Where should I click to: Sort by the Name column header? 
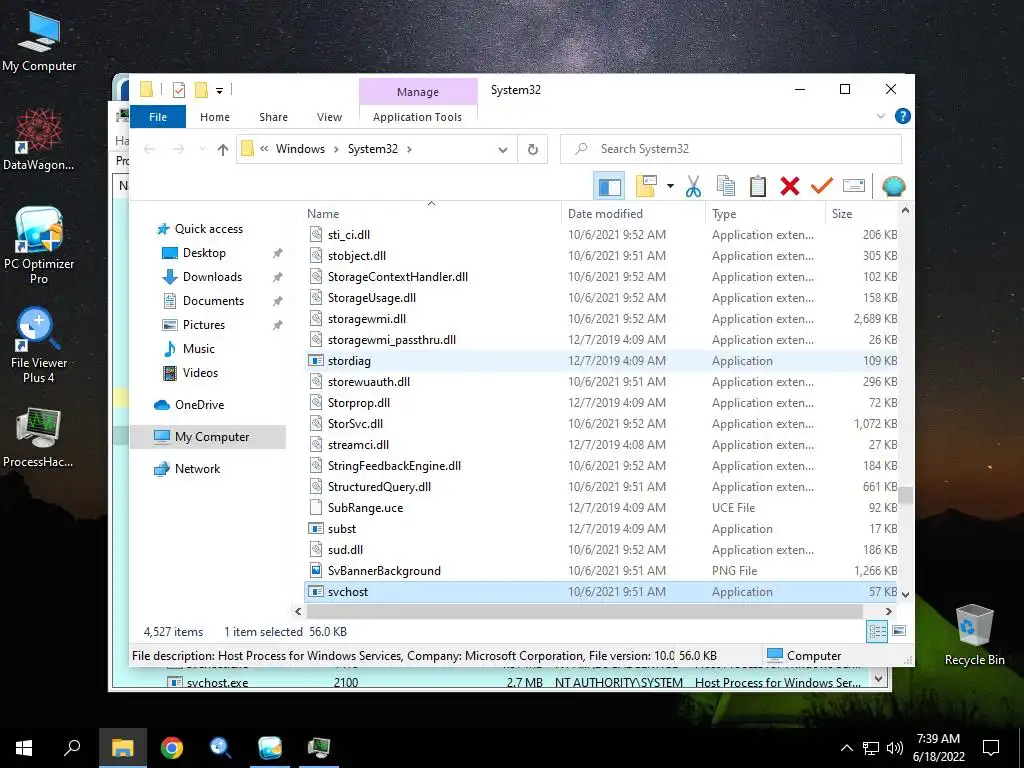[x=432, y=214]
